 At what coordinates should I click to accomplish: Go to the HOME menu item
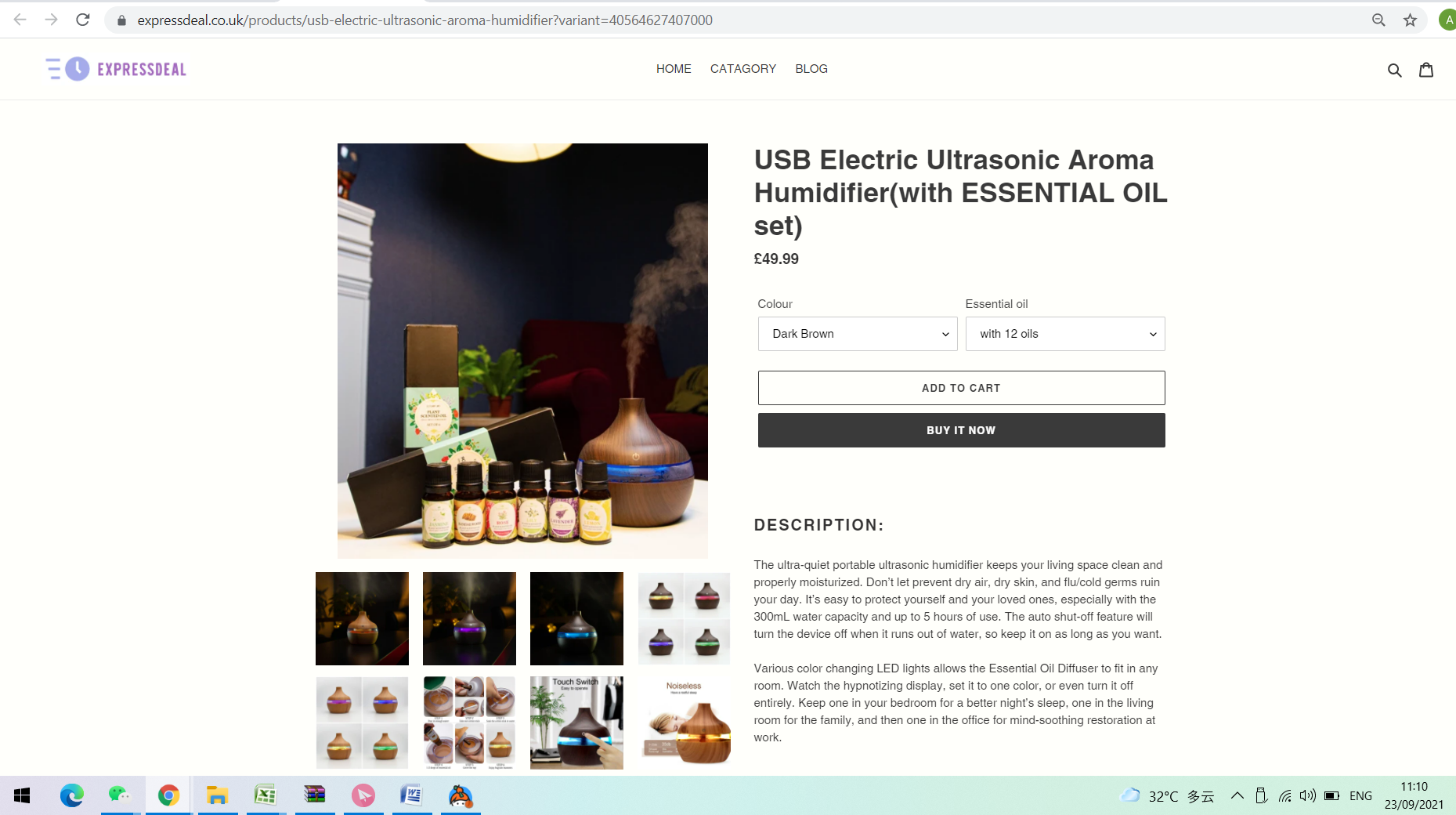click(674, 69)
